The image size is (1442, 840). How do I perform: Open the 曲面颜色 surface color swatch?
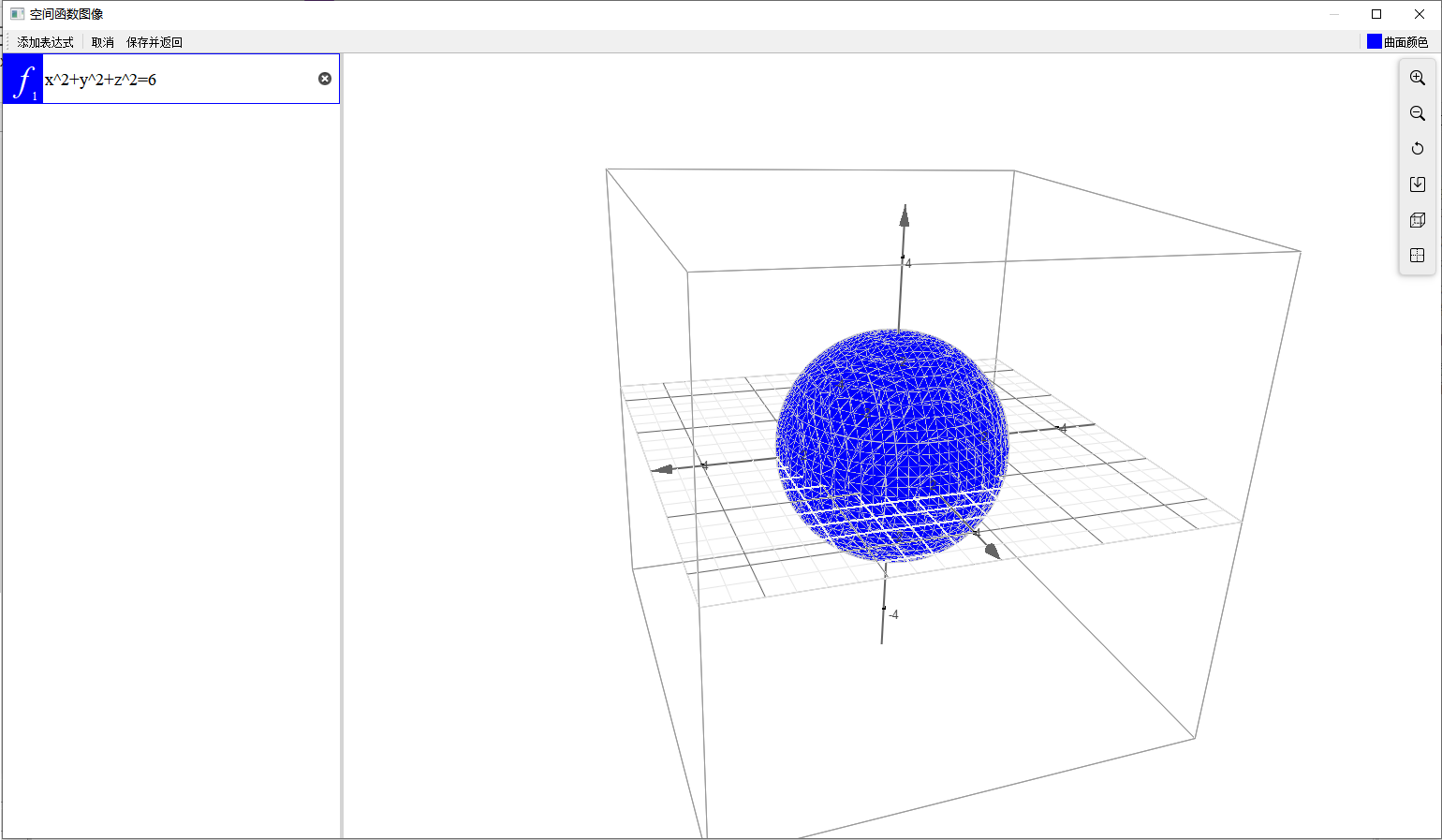click(x=1374, y=41)
